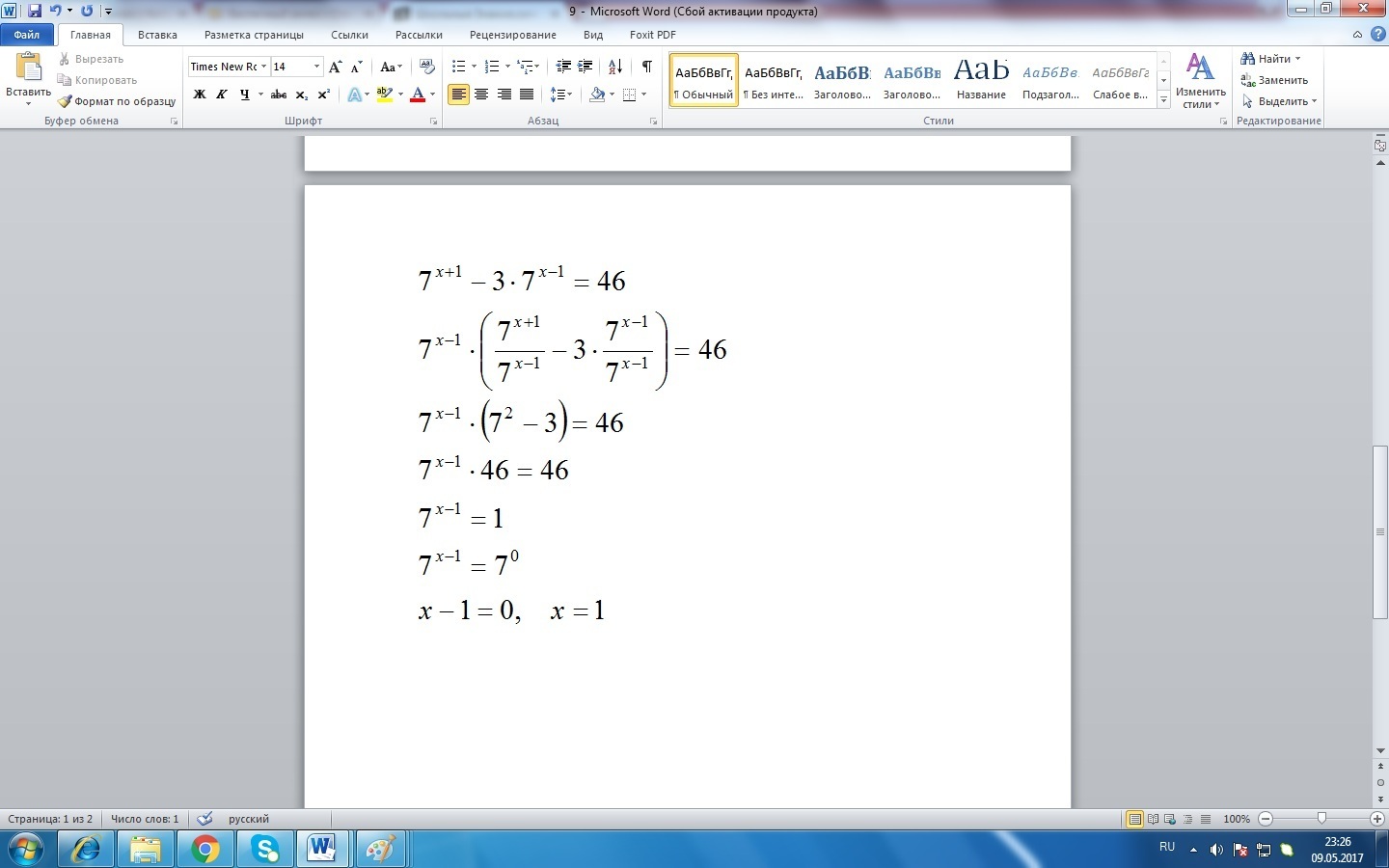1389x868 pixels.
Task: Expand the styles gallery with the More arrow
Action: [x=1164, y=99]
